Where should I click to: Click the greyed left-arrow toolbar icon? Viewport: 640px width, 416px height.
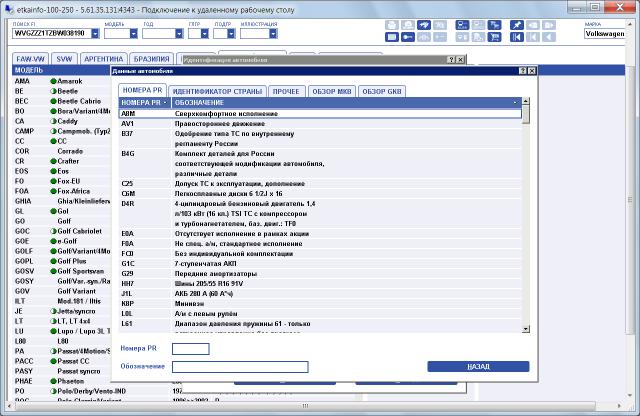[549, 38]
